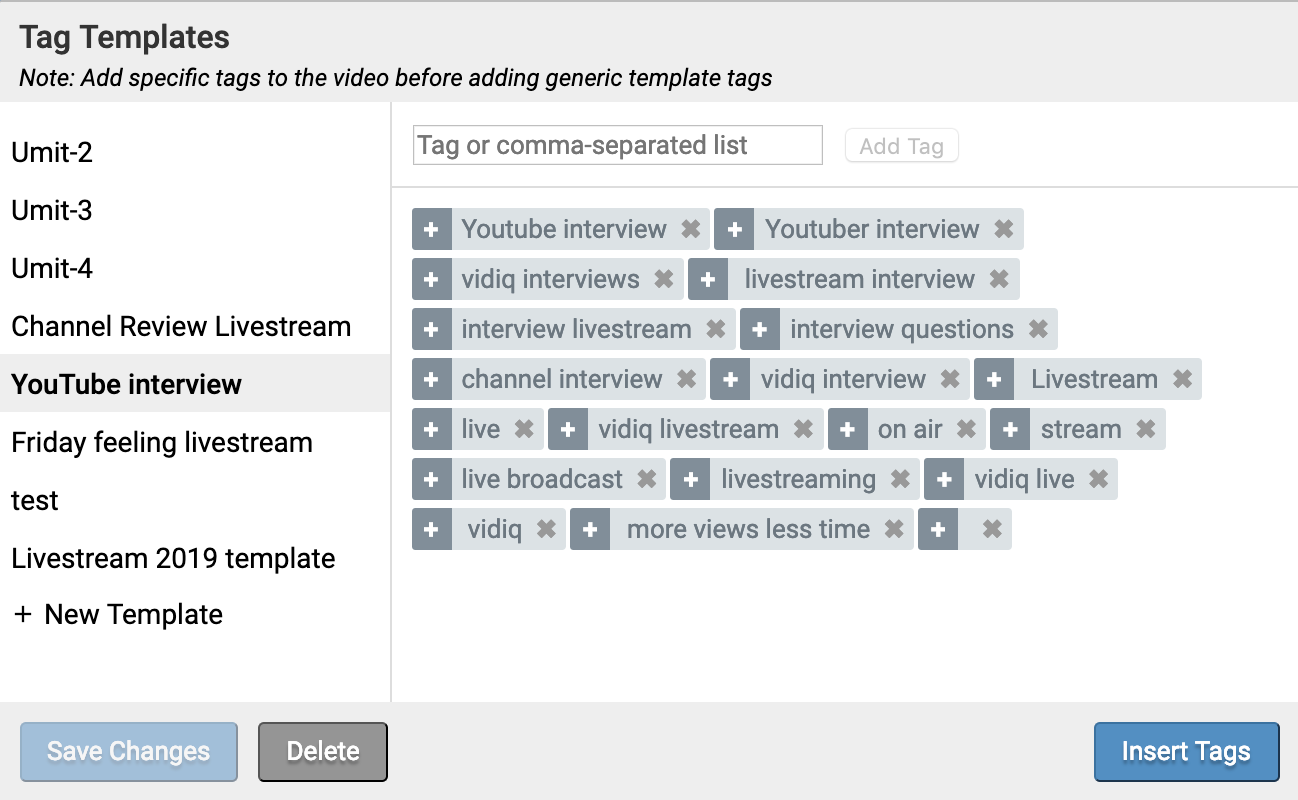Screen dimensions: 1298x800
Task: Delete the 'more views less time' tag
Action: click(x=894, y=529)
